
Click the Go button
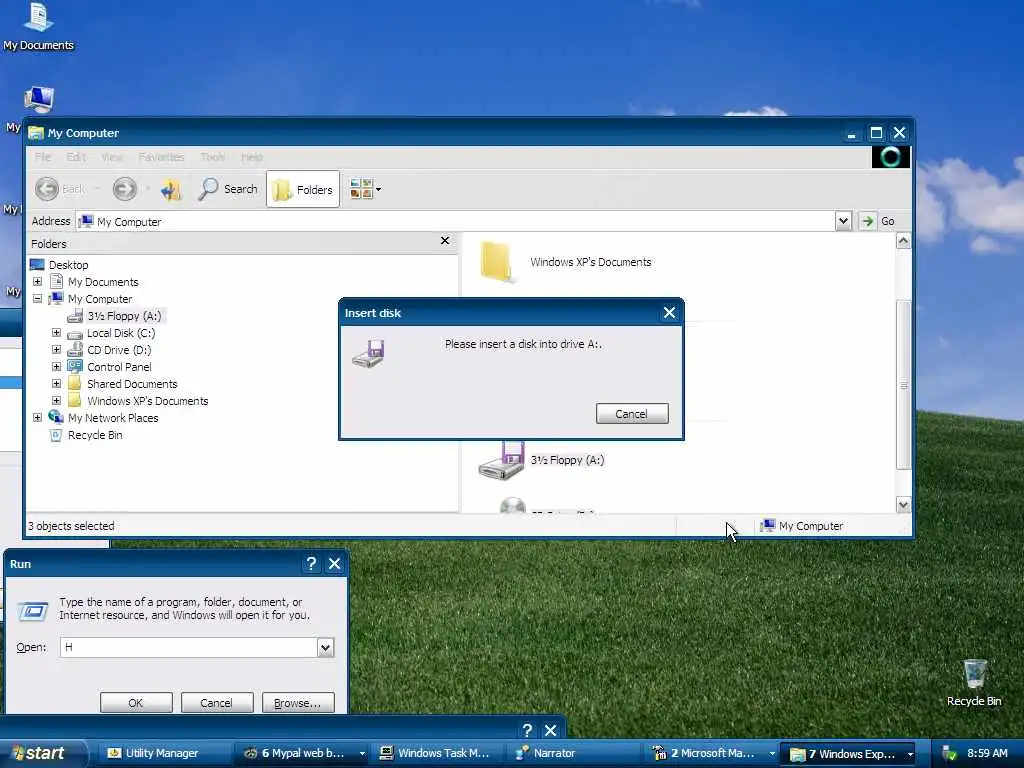point(879,221)
